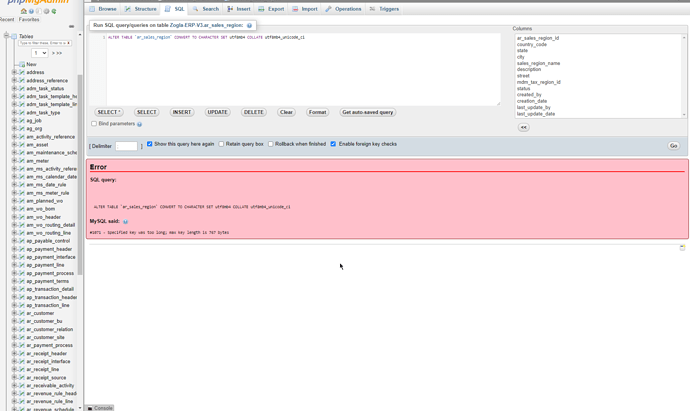The image size is (690, 411).
Task: Clear the table filter with red X
Action: (x=69, y=43)
